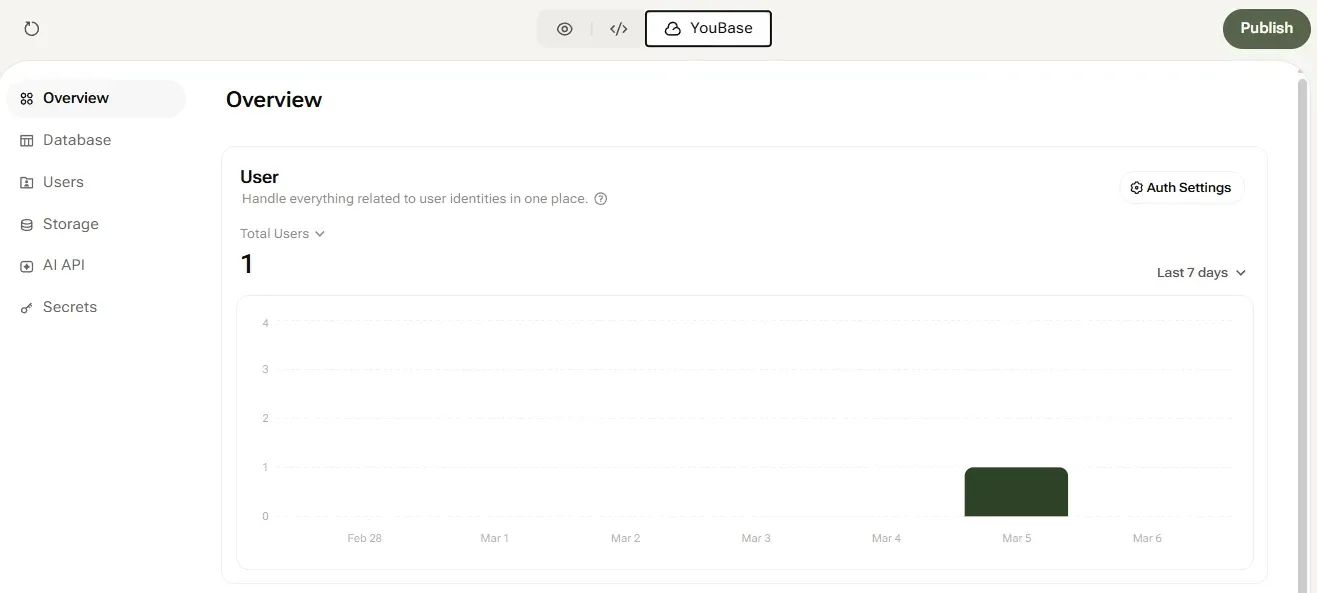Screen dimensions: 1317x593
Task: Switch to the preview eye view
Action: (565, 29)
